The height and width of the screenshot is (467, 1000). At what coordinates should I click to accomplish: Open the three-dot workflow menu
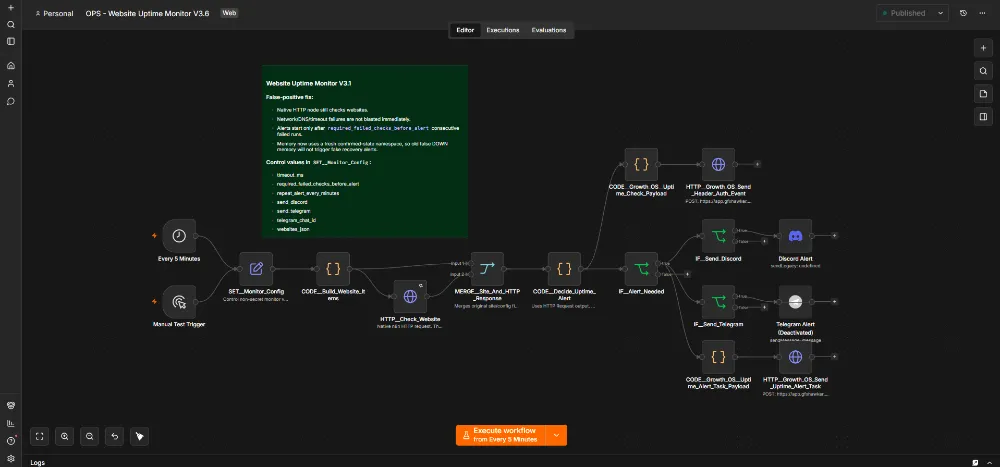[982, 13]
